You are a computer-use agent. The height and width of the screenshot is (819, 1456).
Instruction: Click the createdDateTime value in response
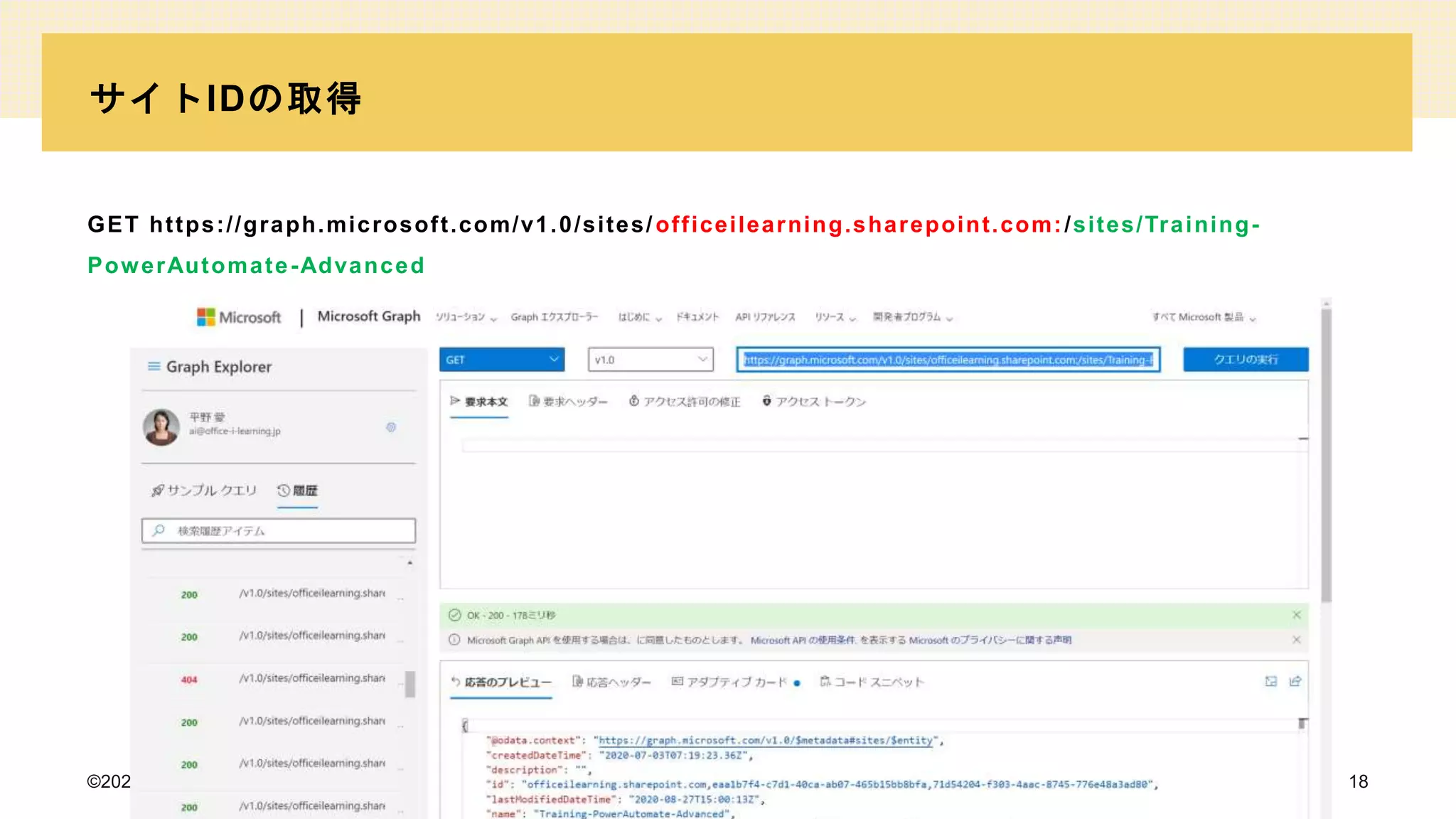675,756
